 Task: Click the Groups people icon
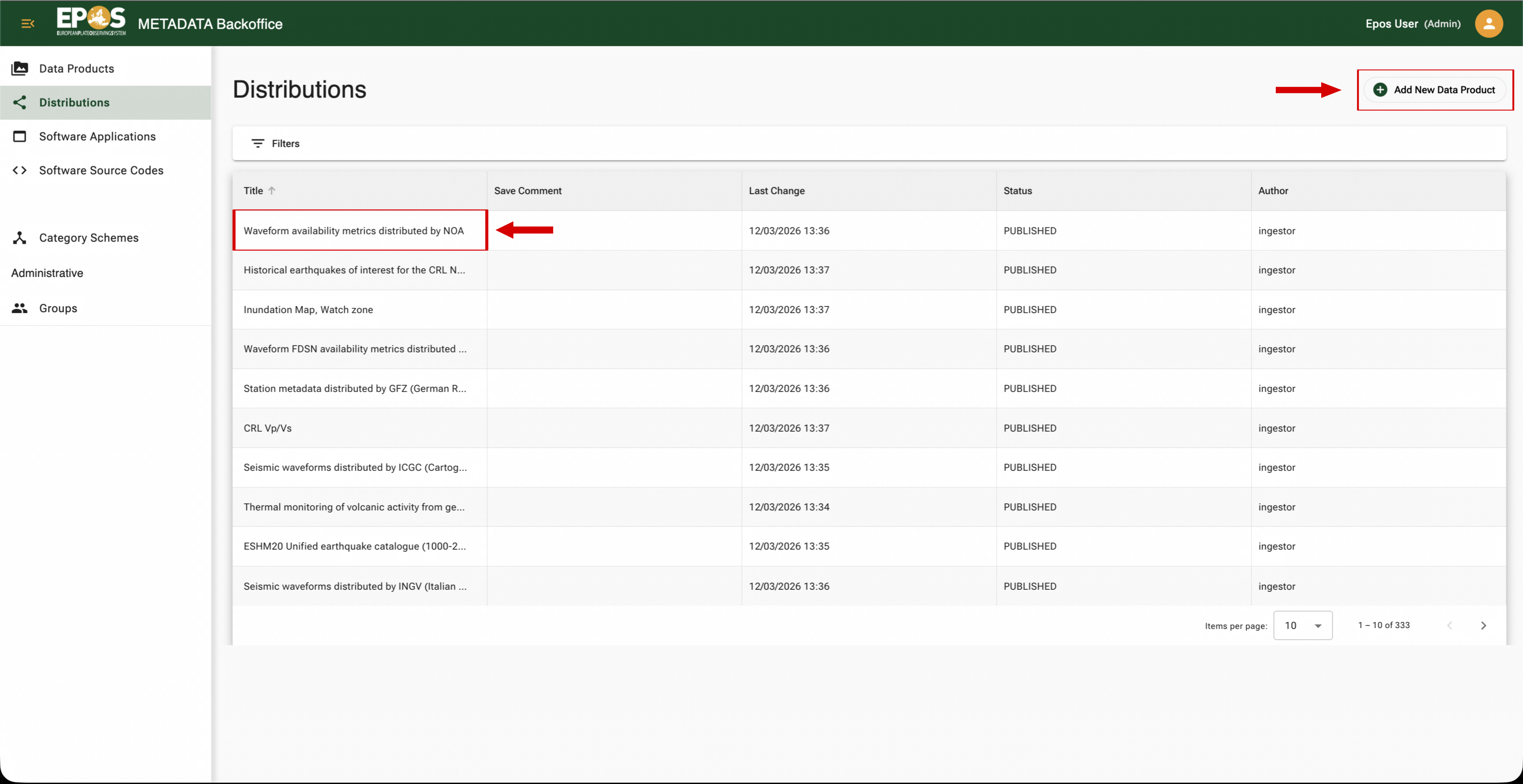(x=19, y=308)
